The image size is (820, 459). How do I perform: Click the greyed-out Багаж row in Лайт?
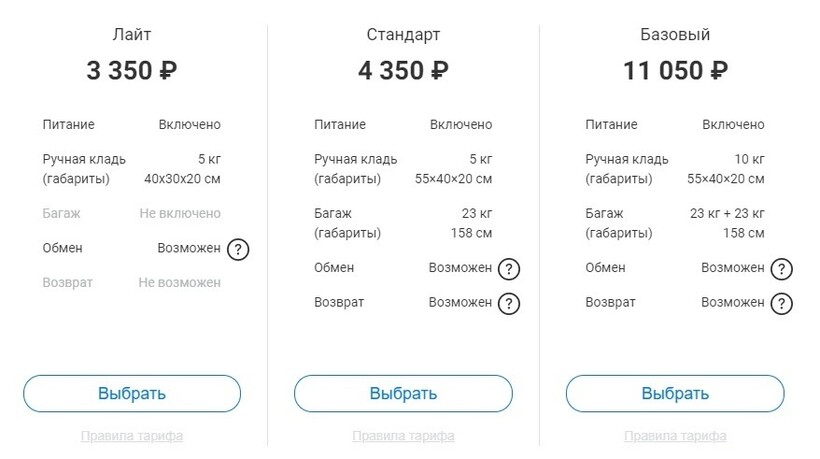(132, 214)
